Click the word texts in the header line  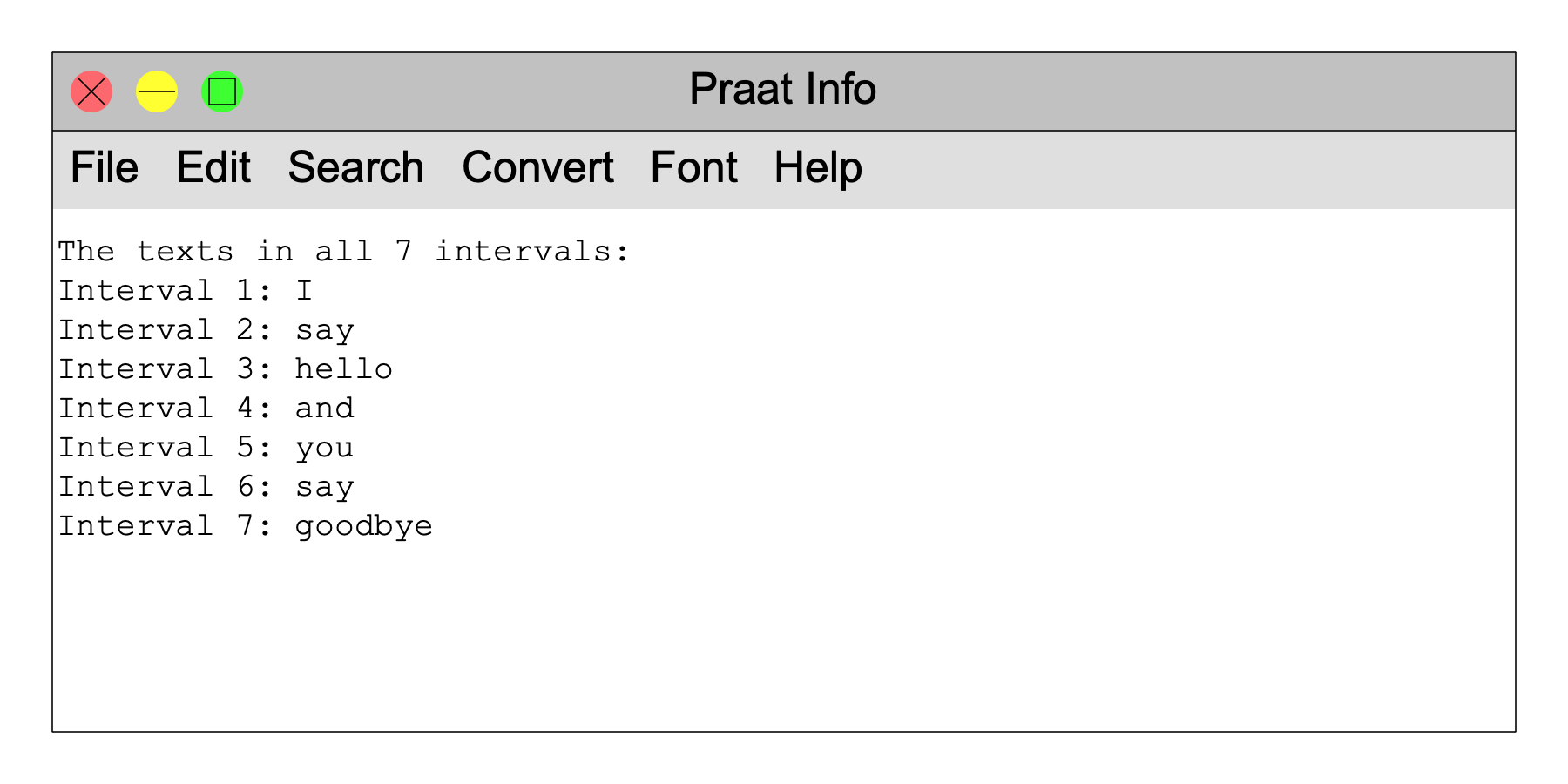(x=185, y=252)
